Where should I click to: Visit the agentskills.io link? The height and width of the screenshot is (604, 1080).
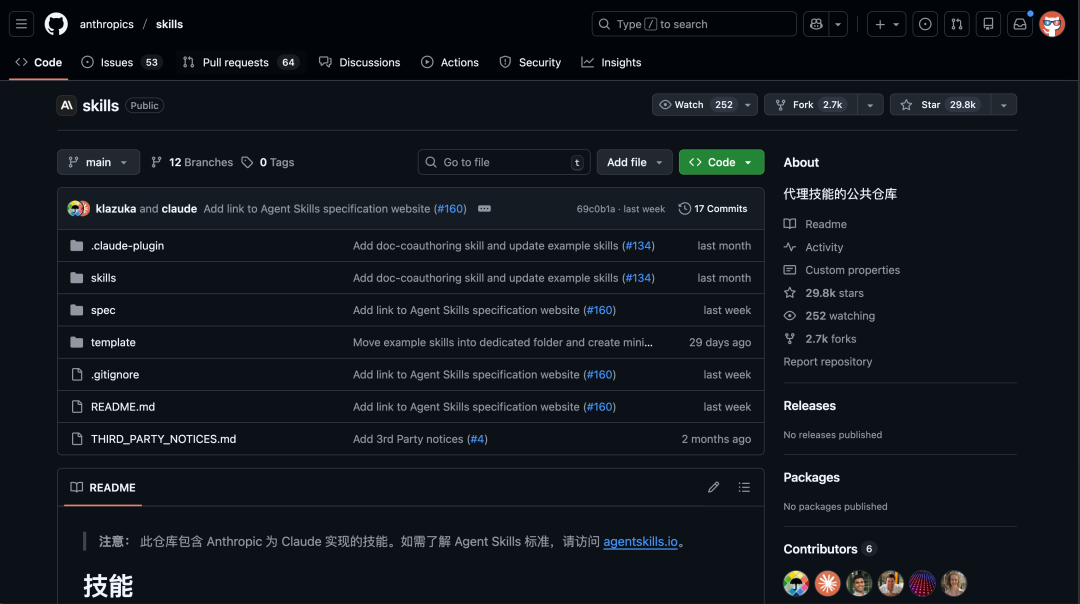(x=641, y=542)
